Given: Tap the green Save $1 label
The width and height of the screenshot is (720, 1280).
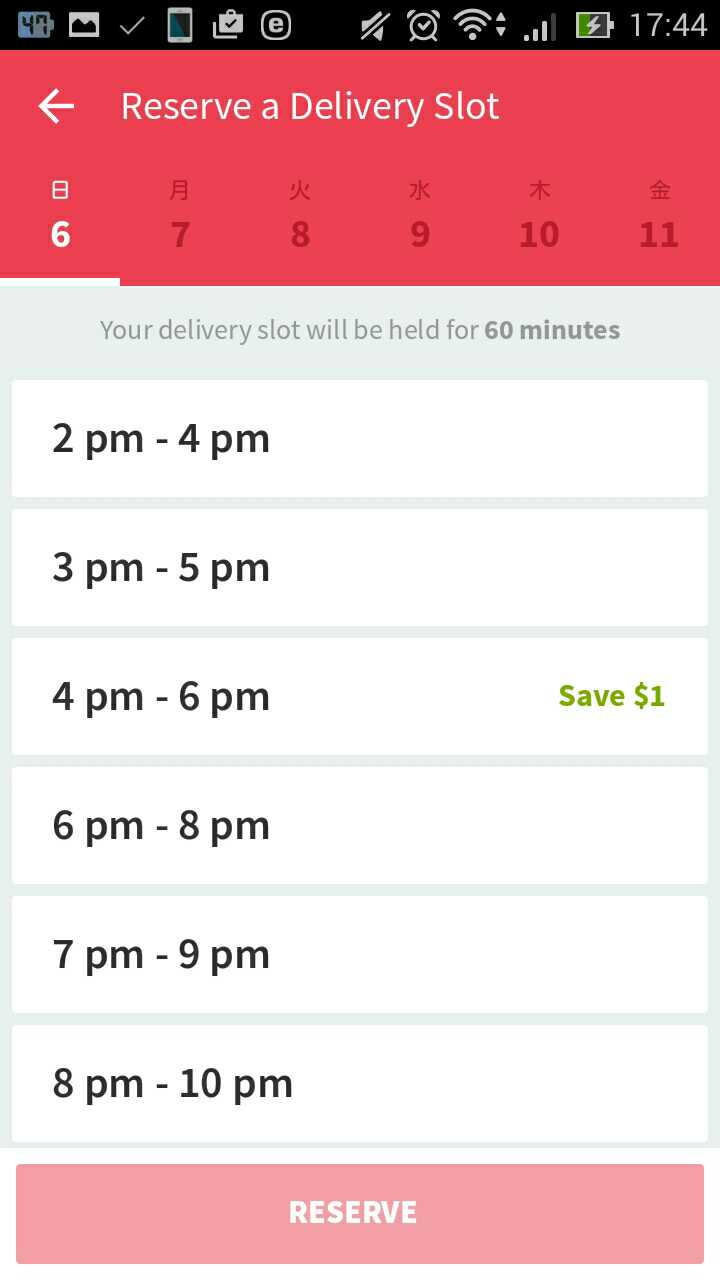Looking at the screenshot, I should click(x=611, y=696).
